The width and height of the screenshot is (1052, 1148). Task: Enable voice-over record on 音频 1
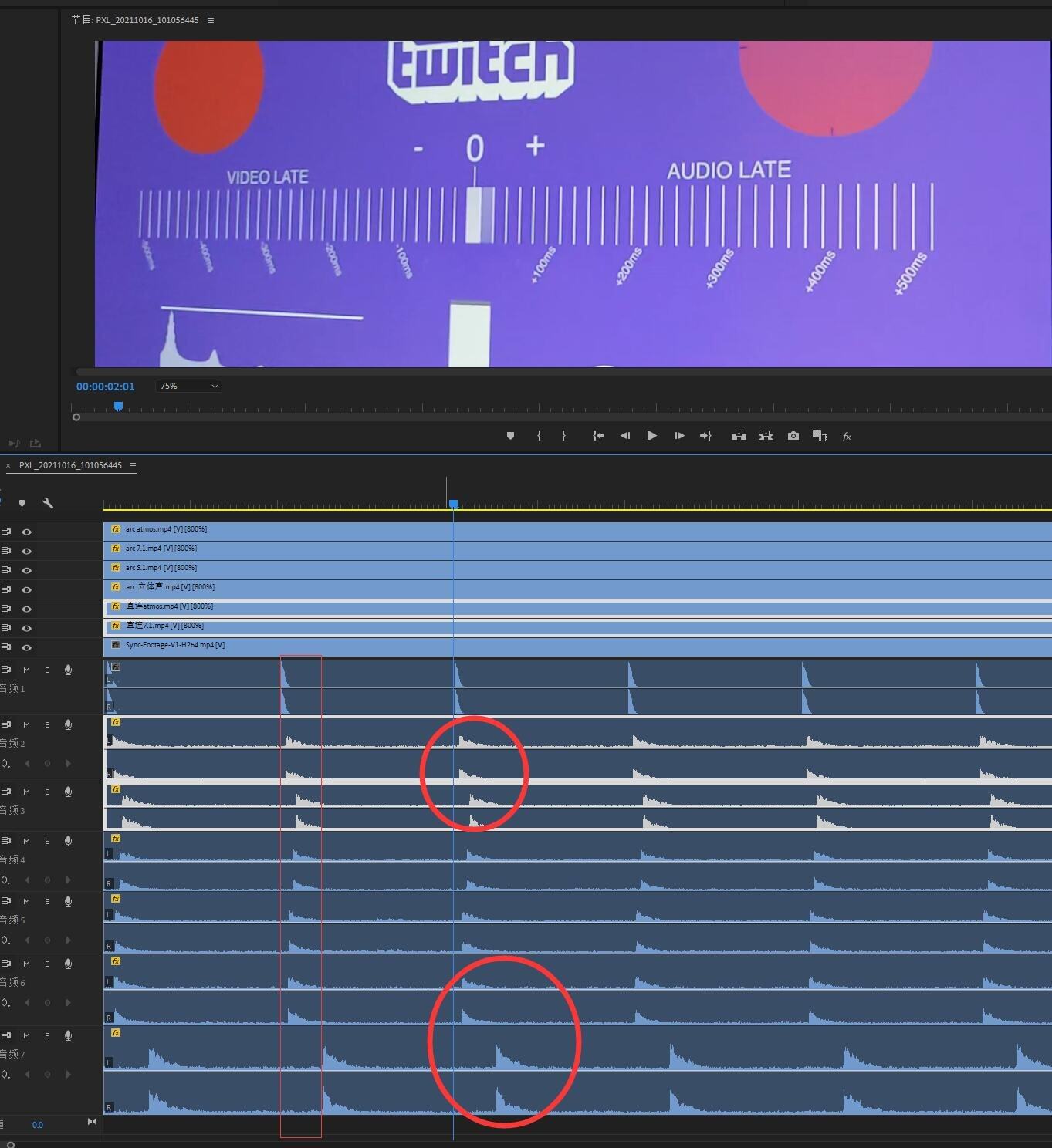point(68,670)
